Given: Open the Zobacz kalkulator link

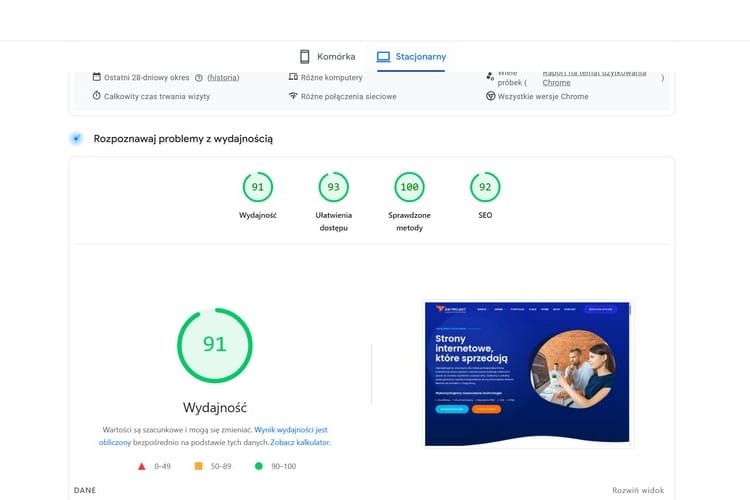Looking at the screenshot, I should click(300, 443).
